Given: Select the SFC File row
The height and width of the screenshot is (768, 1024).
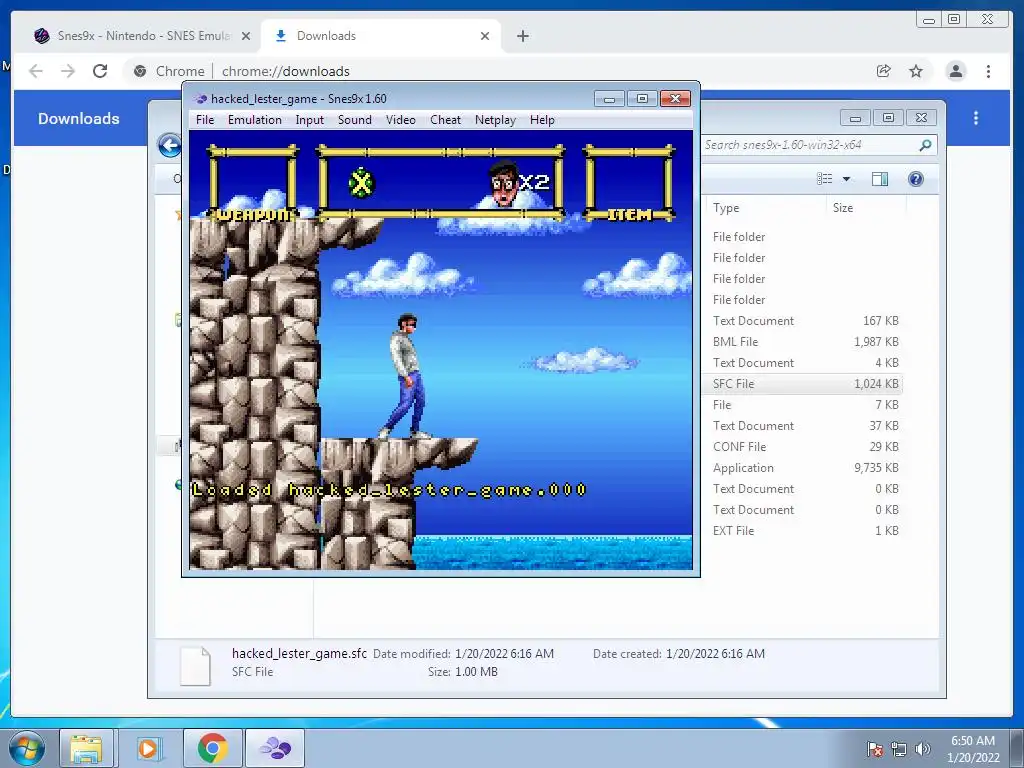Looking at the screenshot, I should (803, 384).
